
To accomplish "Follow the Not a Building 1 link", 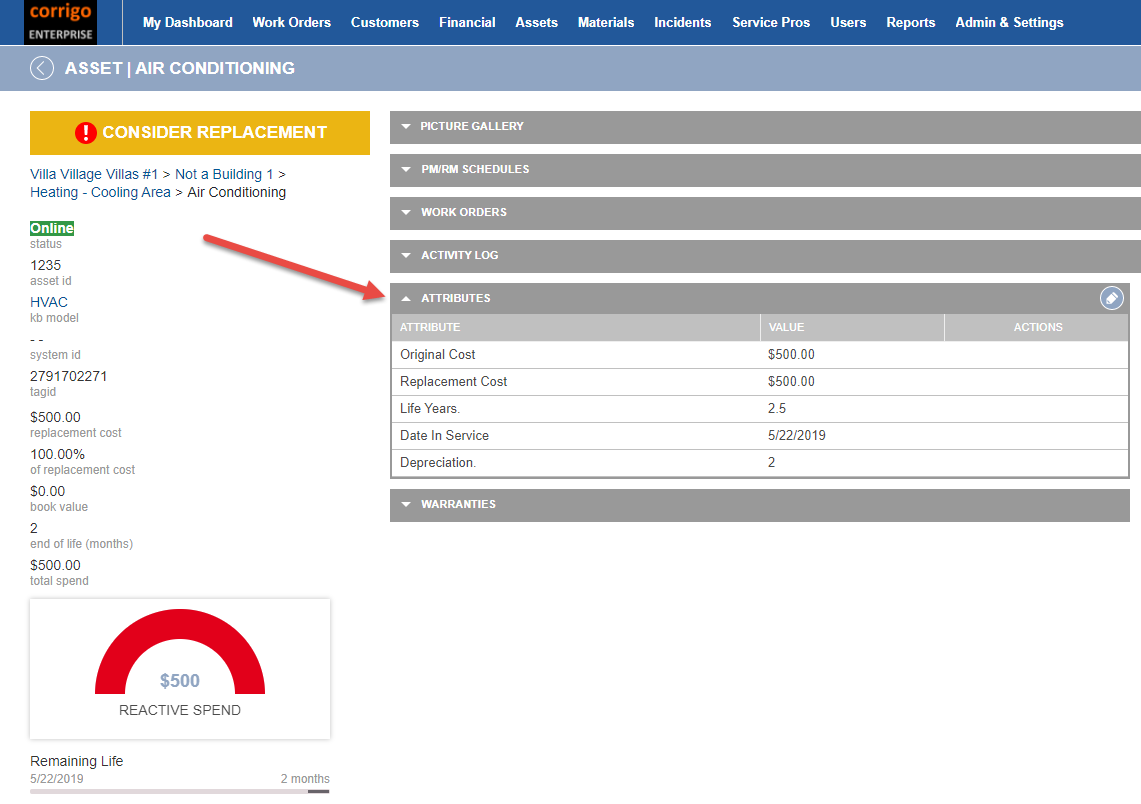I will click(x=224, y=175).
